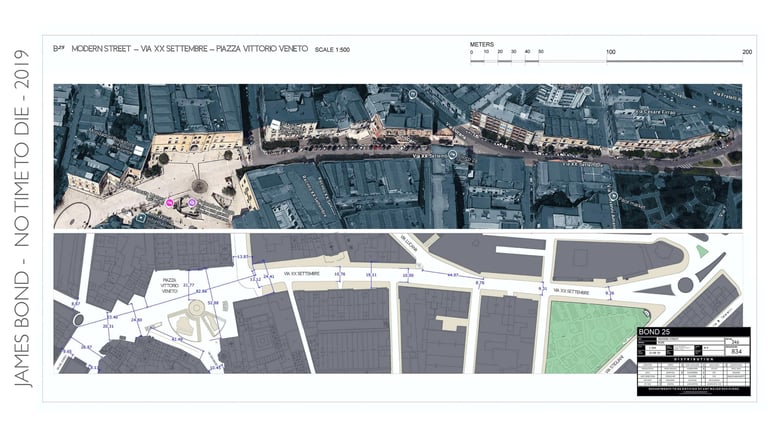Click the 8.67 dimension at far left
This screenshot has width=768, height=436.
[75, 304]
